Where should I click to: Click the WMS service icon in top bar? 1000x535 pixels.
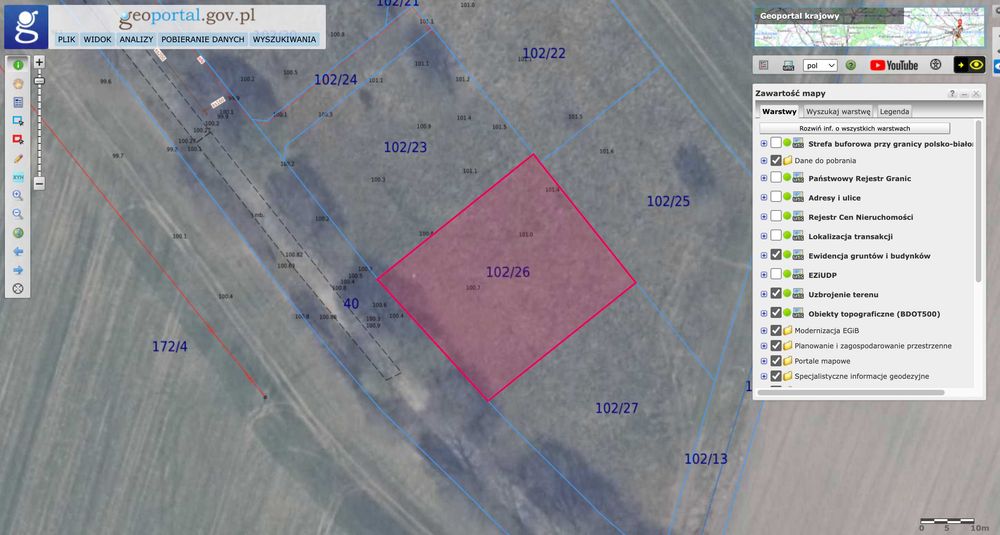[x=788, y=65]
